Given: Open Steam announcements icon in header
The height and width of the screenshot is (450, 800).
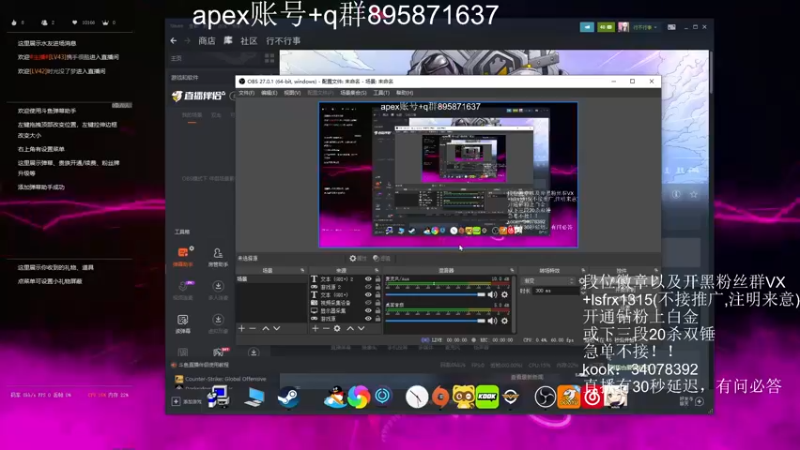Looking at the screenshot, I should (x=587, y=27).
